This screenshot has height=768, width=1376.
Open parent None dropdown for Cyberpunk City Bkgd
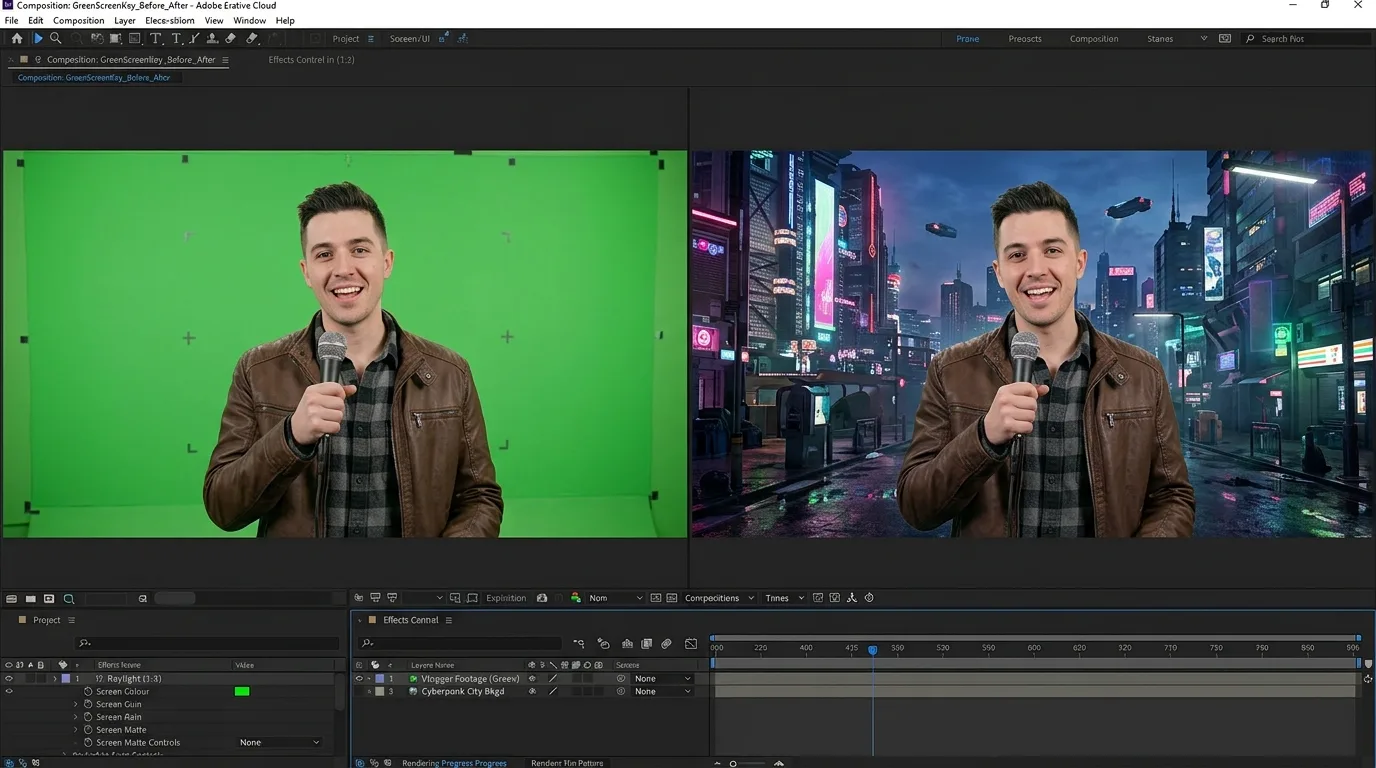[662, 692]
